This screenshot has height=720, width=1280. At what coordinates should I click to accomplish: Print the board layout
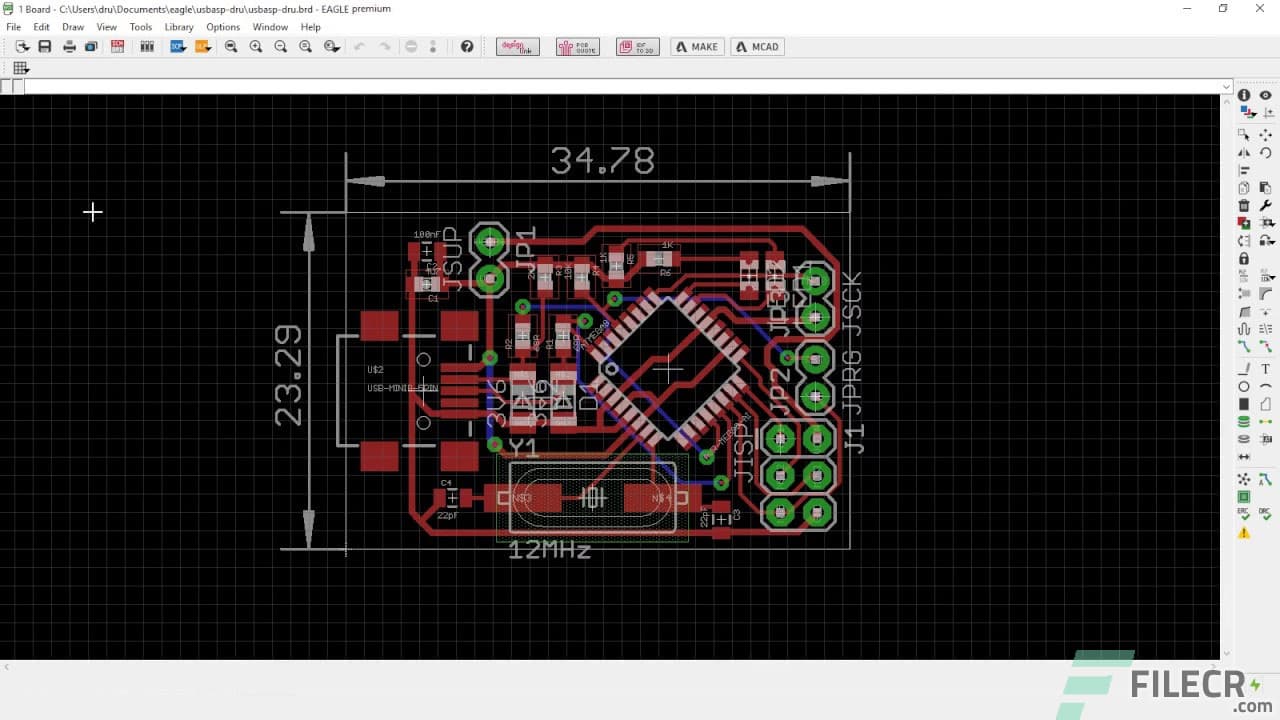pos(69,46)
